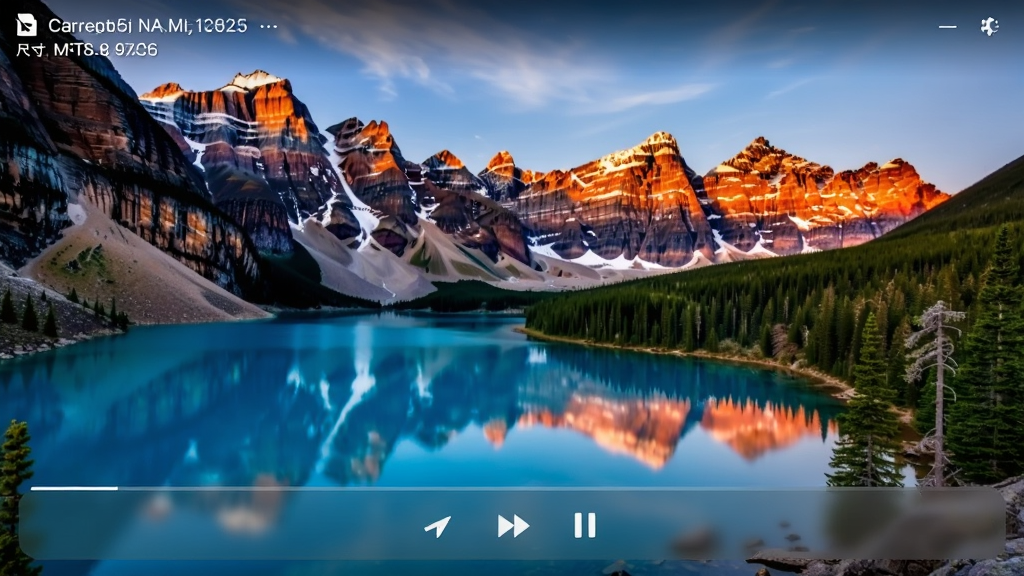Open the three-dot more options menu
This screenshot has height=576, width=1024.
click(268, 27)
